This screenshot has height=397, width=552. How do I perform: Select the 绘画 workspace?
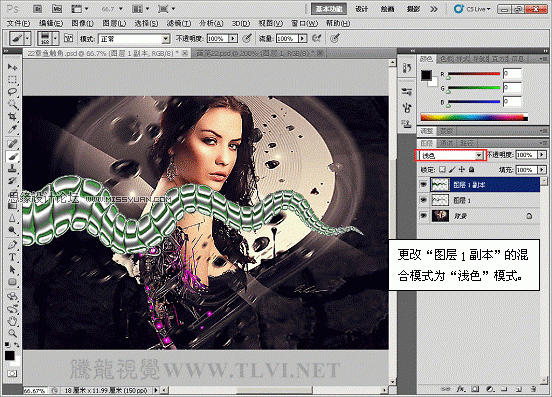387,9
